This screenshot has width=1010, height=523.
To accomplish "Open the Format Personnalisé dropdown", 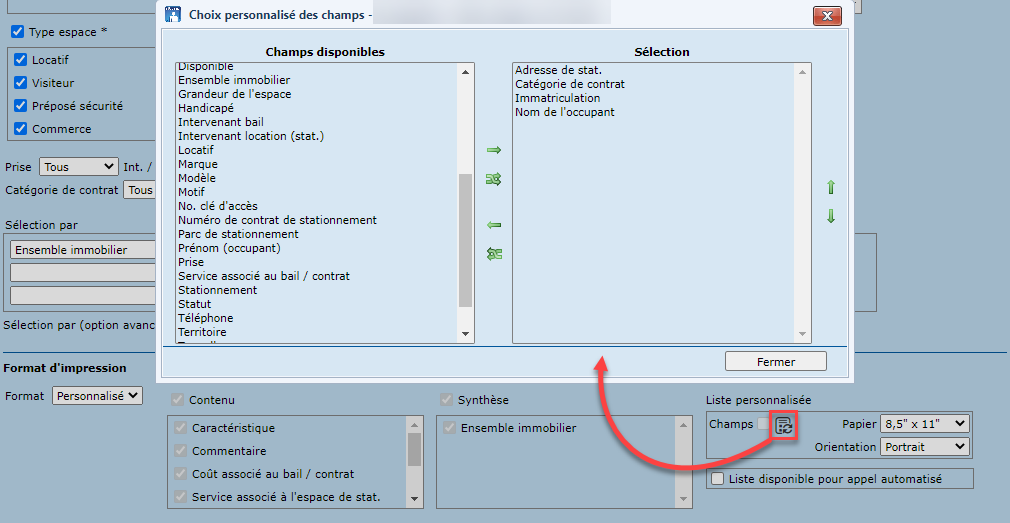I will [97, 396].
